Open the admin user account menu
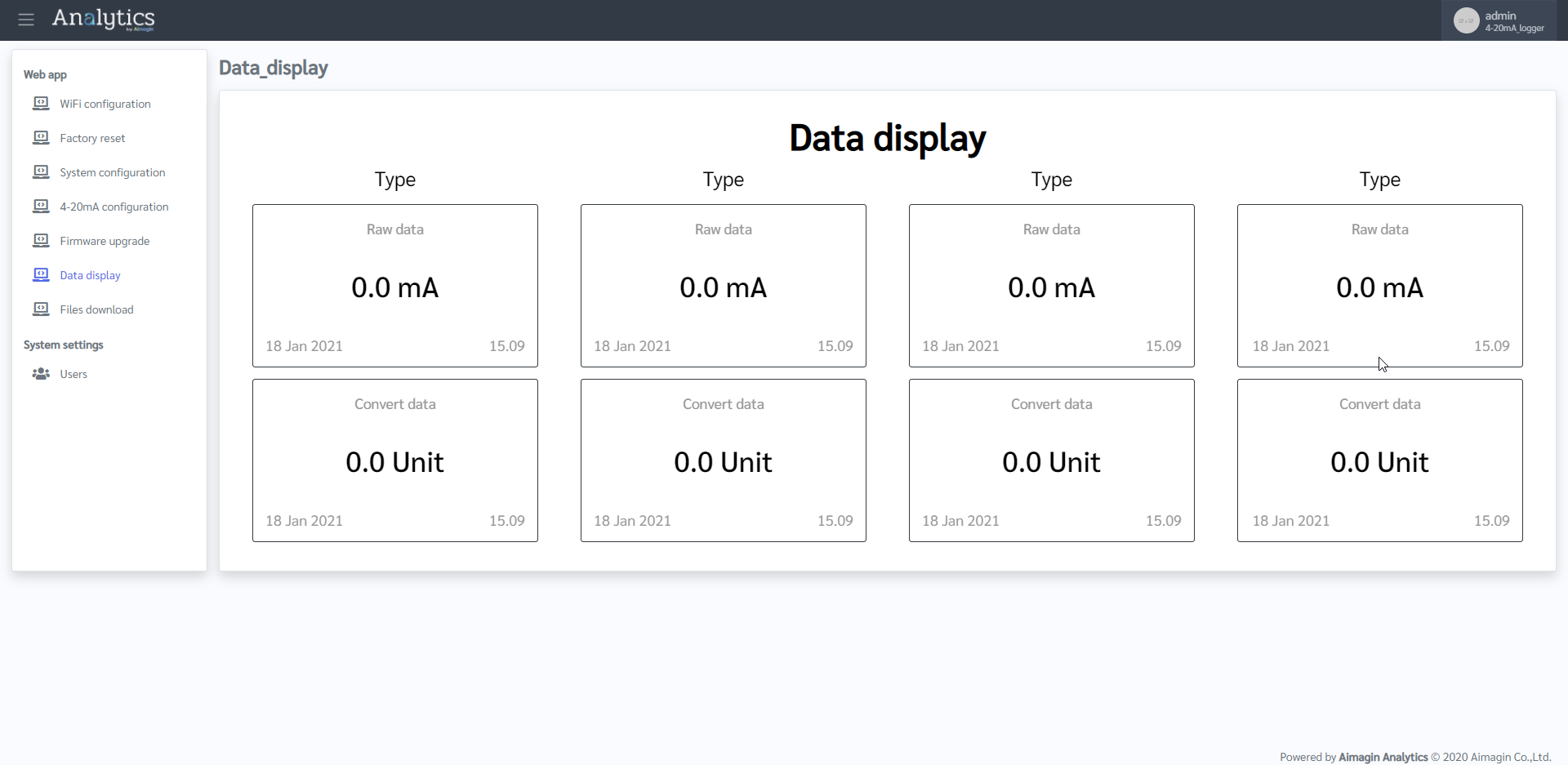Screen dimensions: 1568x765 point(1513,21)
